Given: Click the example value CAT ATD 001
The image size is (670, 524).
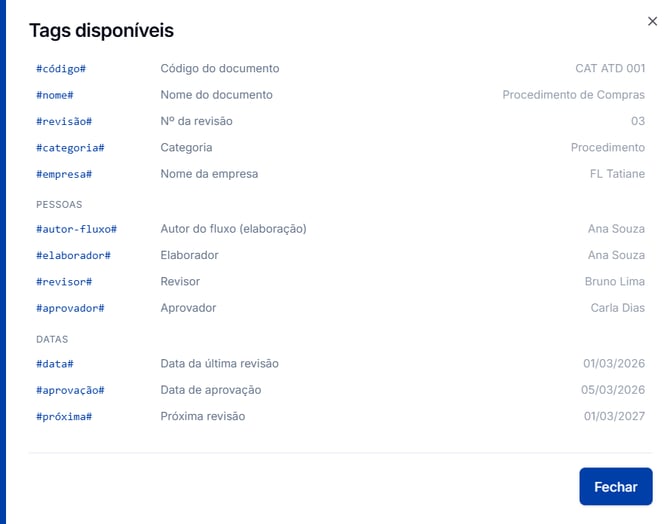Looking at the screenshot, I should (x=610, y=68).
